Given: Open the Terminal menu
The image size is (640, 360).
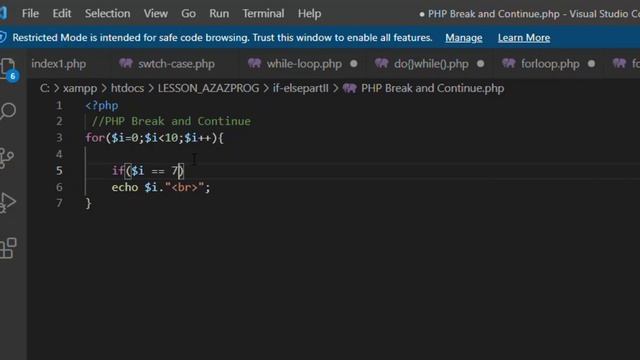Looking at the screenshot, I should (263, 13).
